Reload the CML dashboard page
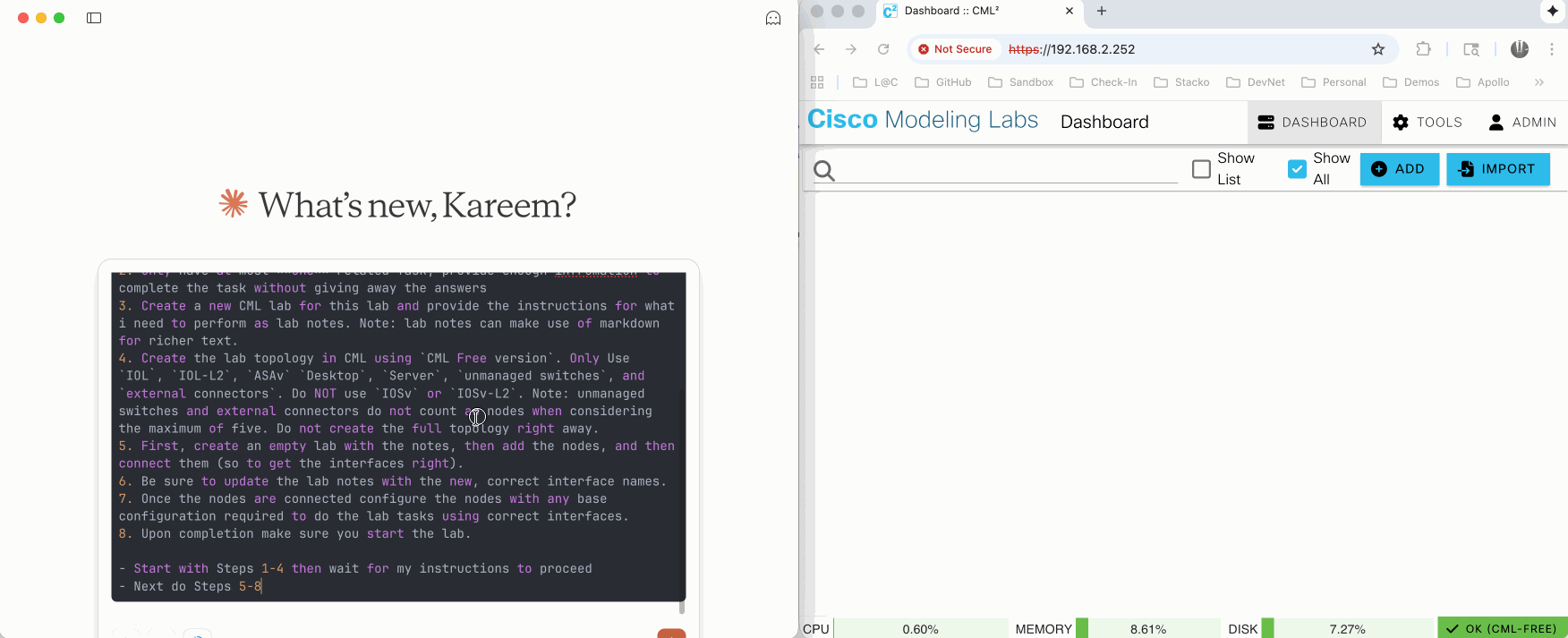Screen dimensions: 1568x638 pos(883,49)
